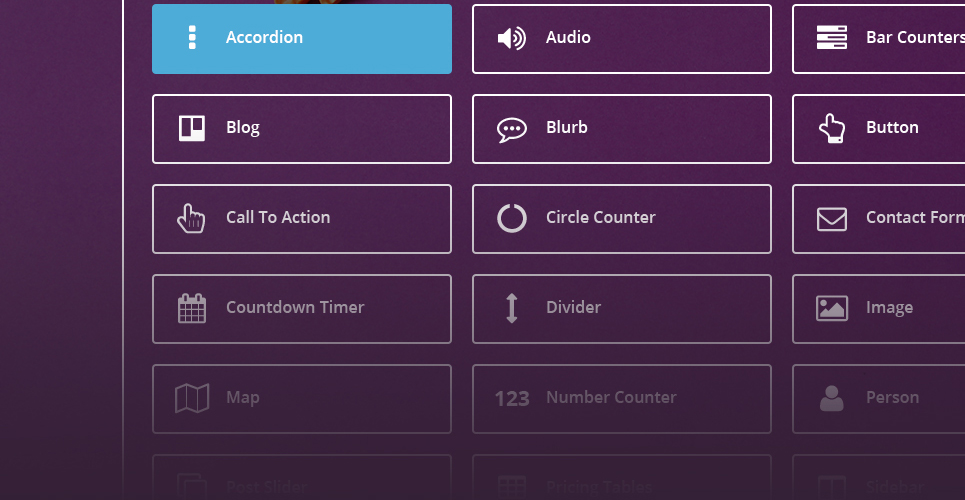Select the Image picture icon

coord(831,308)
